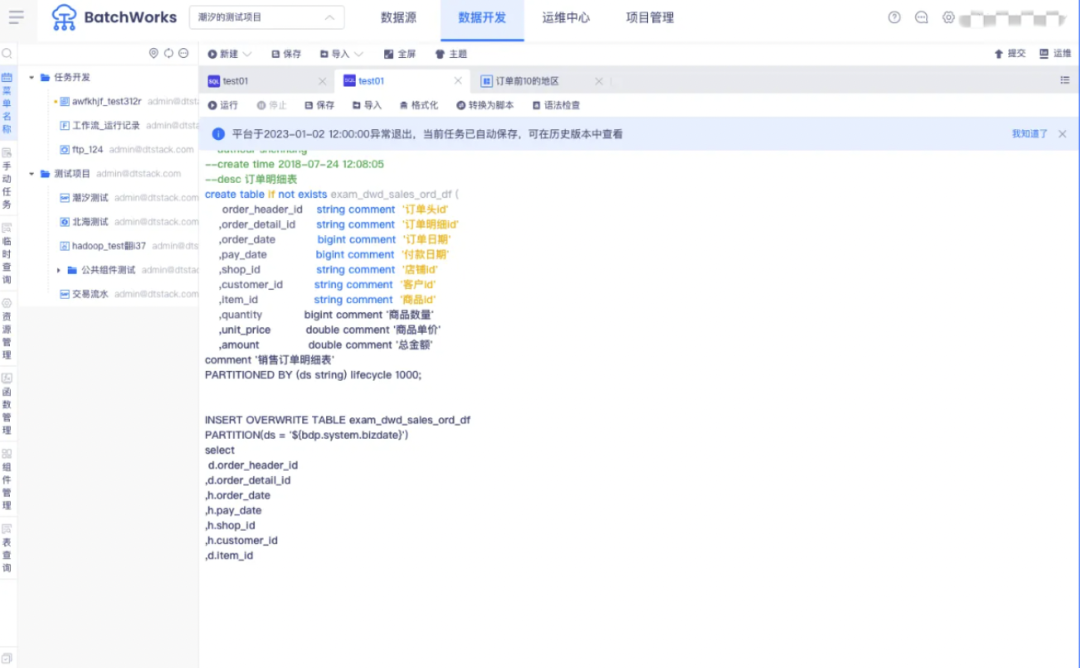Open the 新建 dropdown to create a task
Image resolution: width=1080 pixels, height=668 pixels.
tap(229, 53)
